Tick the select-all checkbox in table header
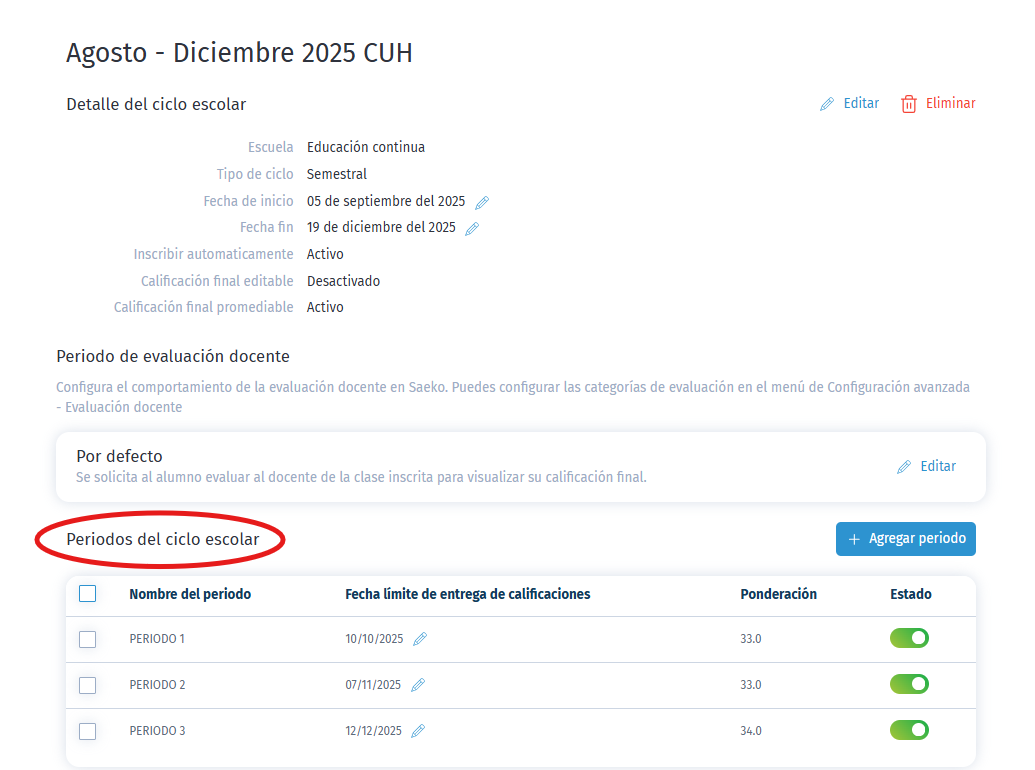 coord(87,594)
